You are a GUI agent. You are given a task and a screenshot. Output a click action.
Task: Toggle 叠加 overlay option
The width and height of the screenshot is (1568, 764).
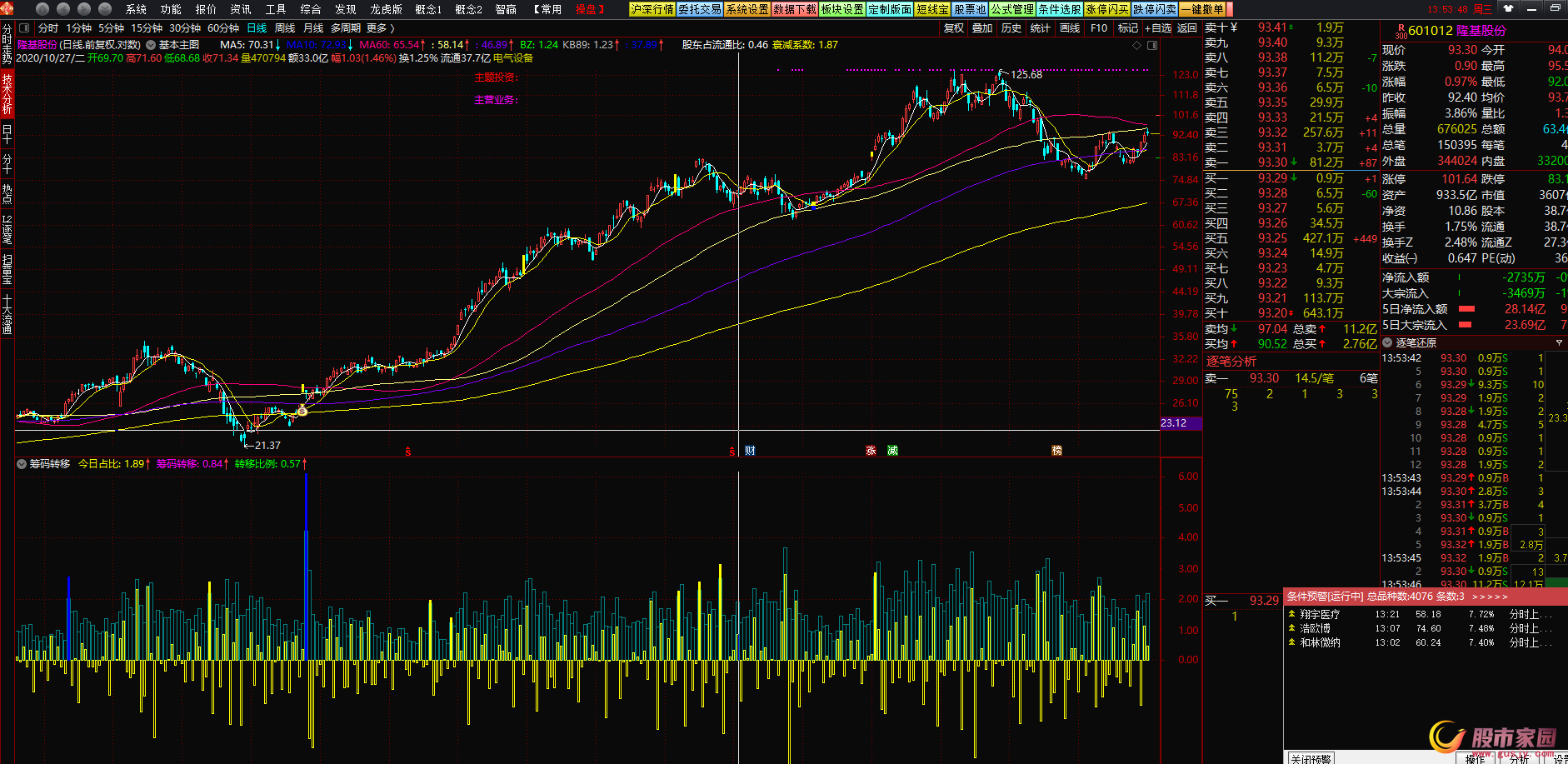click(x=982, y=28)
